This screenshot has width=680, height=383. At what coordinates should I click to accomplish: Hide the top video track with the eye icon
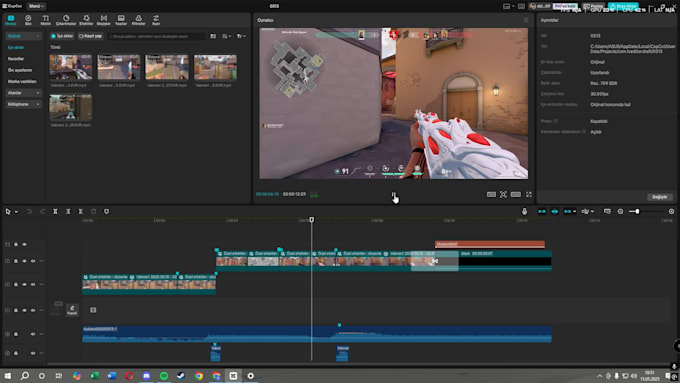point(24,261)
